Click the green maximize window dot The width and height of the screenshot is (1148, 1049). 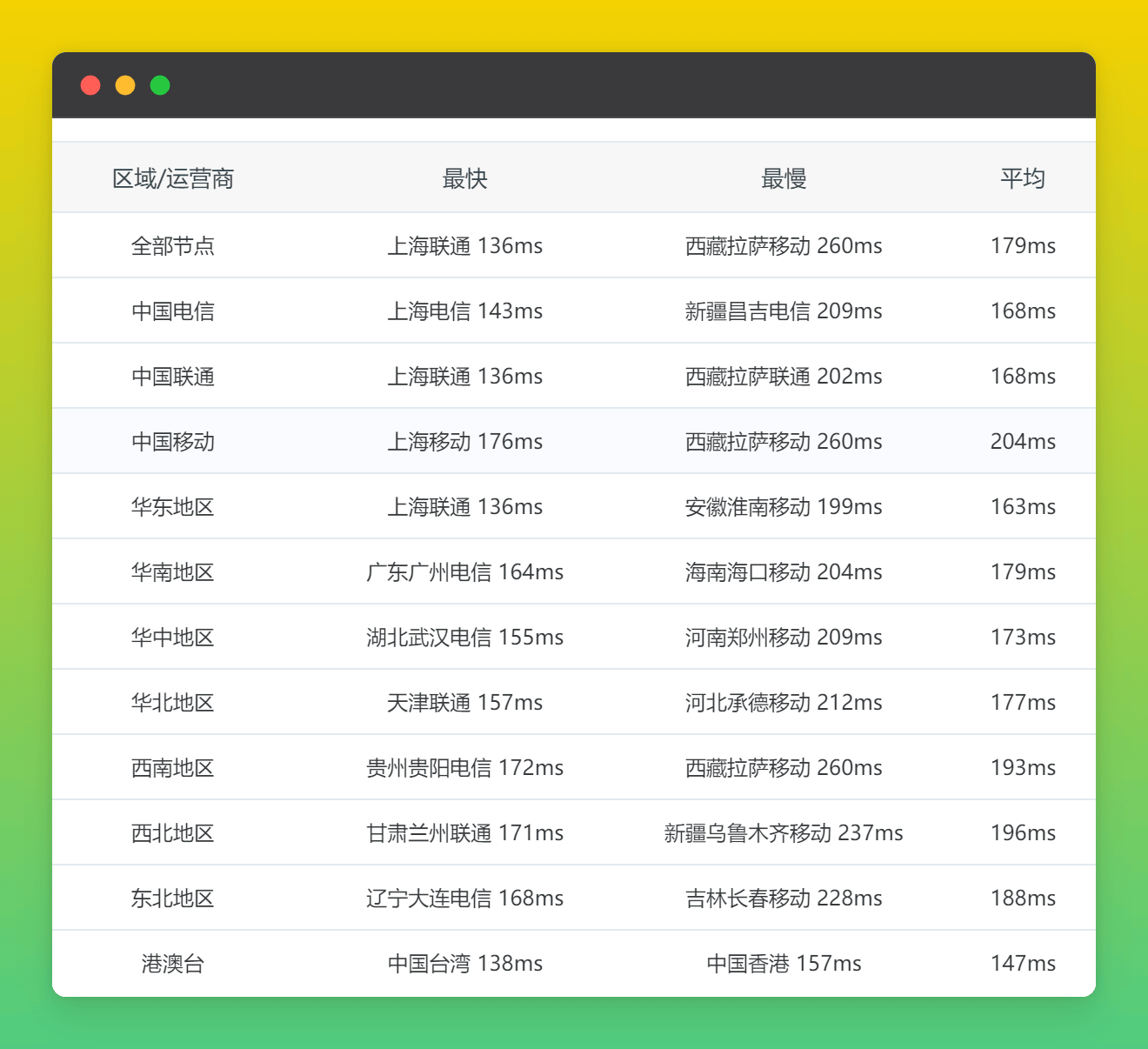[x=160, y=85]
